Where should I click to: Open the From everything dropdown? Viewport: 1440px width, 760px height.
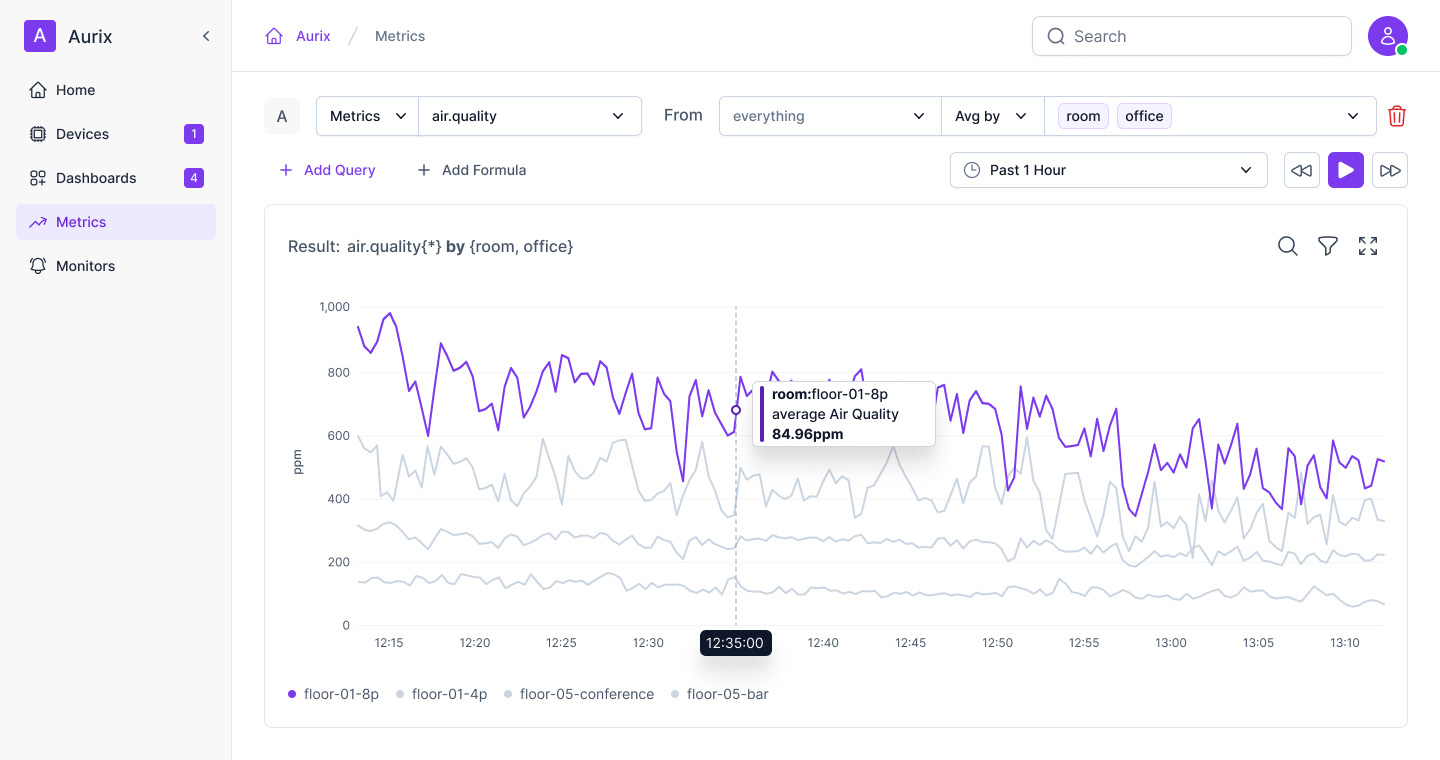click(x=830, y=116)
